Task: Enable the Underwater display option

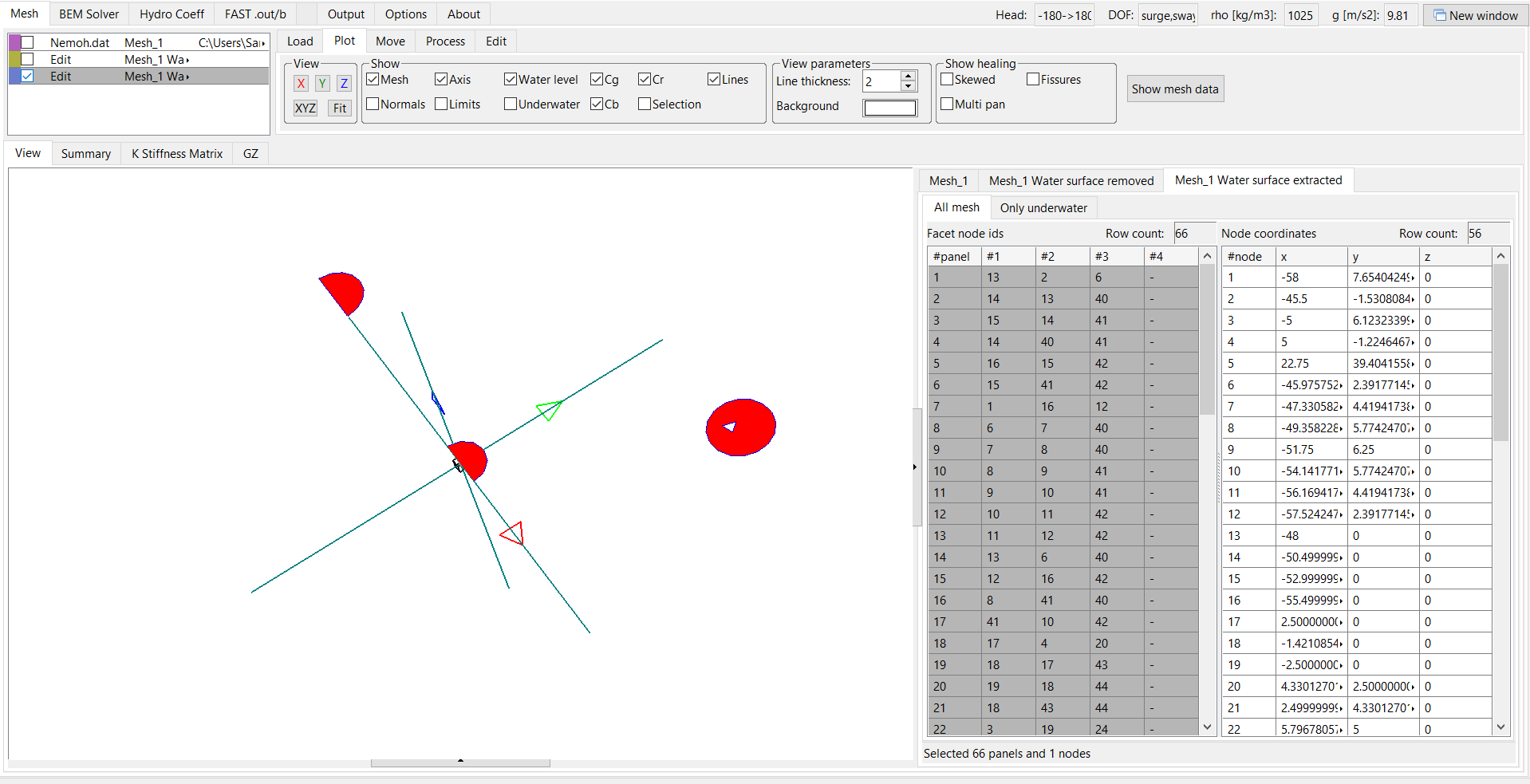Action: tap(511, 104)
